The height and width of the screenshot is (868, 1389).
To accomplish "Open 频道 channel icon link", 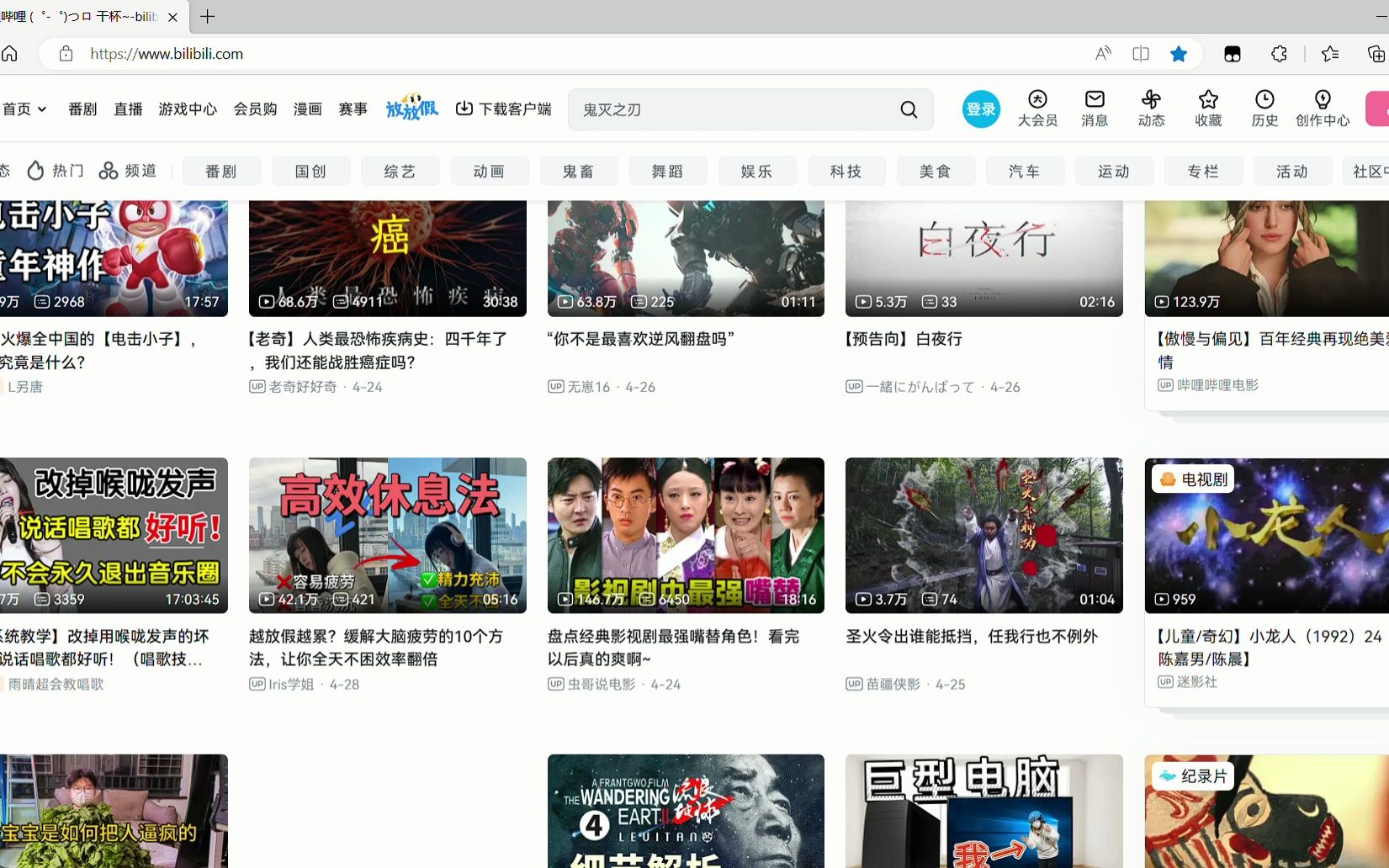I will (128, 171).
